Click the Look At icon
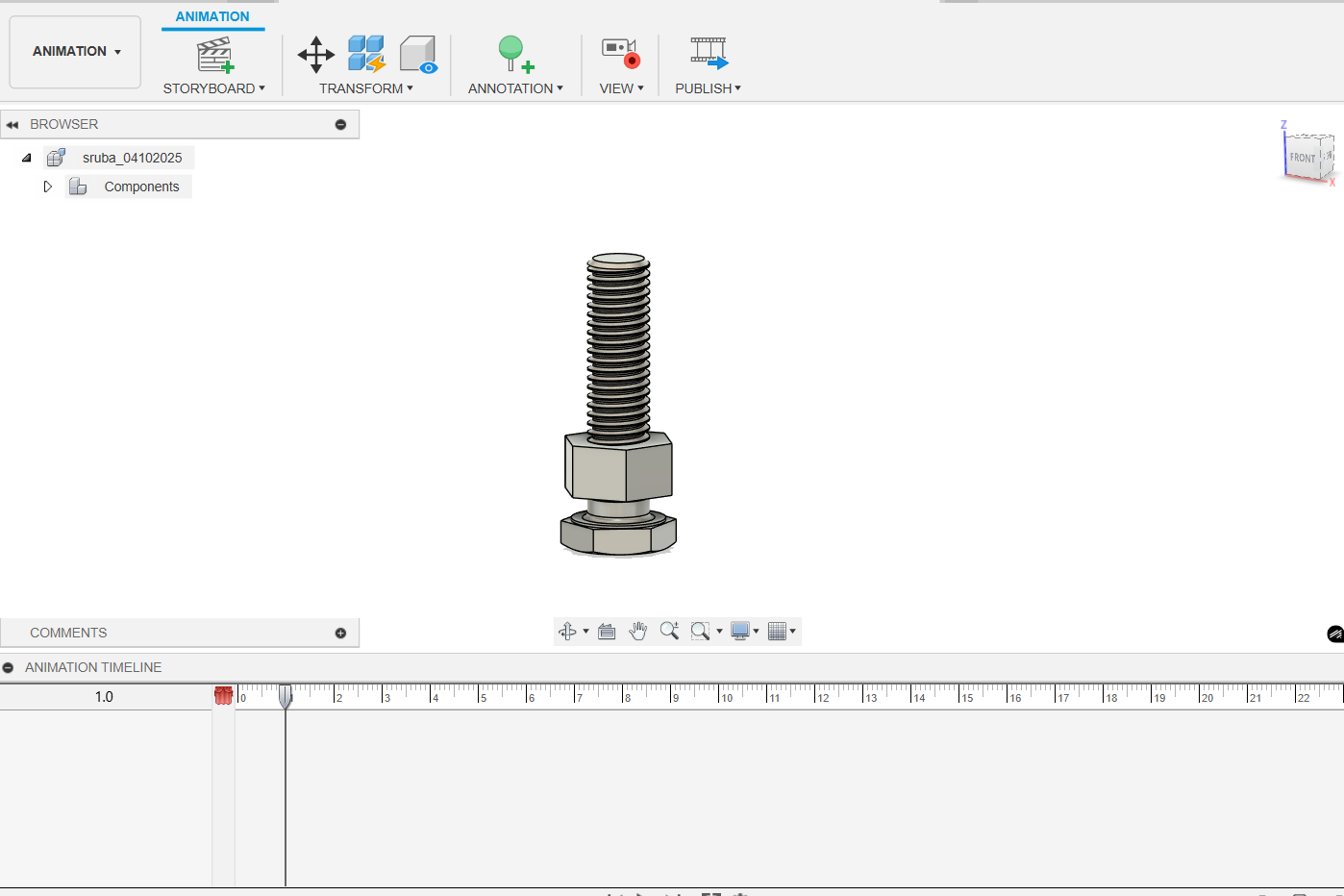This screenshot has height=896, width=1344. click(607, 632)
